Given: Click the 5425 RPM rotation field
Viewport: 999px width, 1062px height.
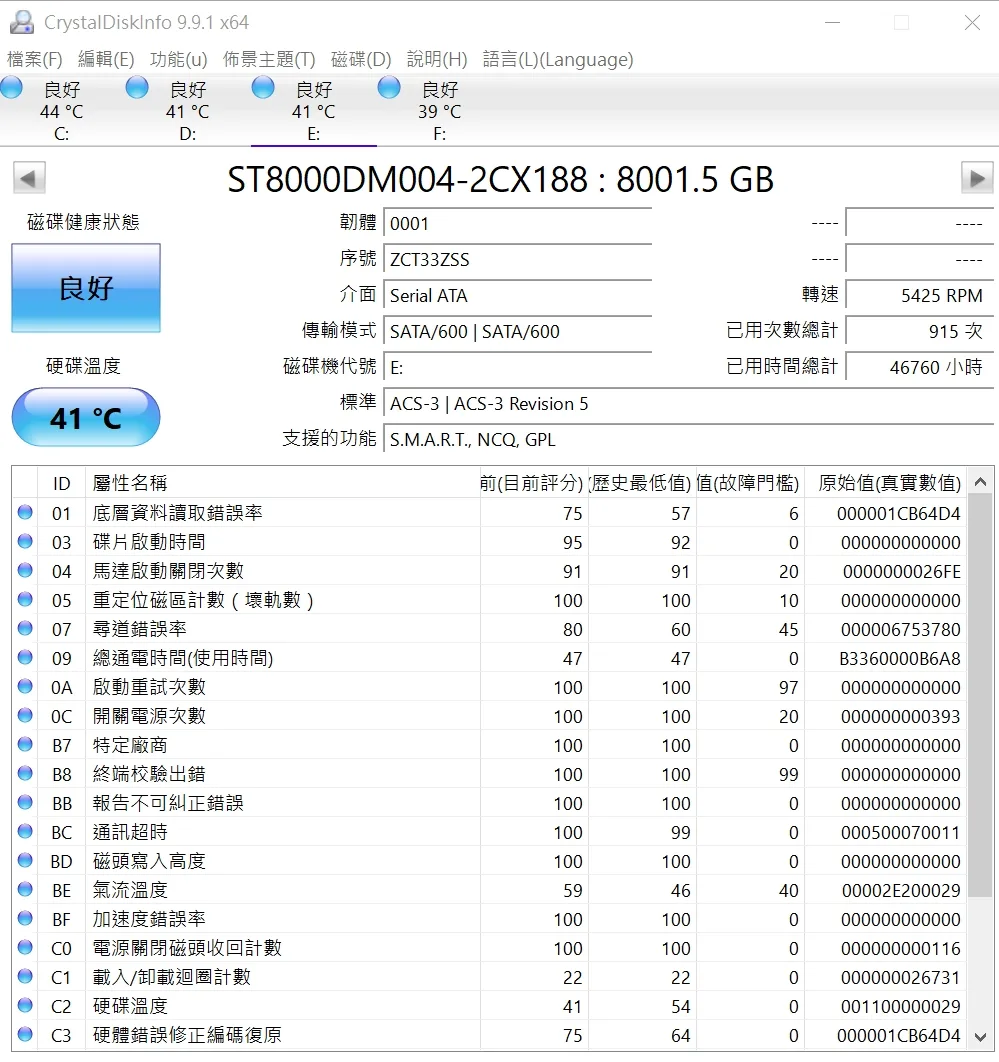Looking at the screenshot, I should 919,295.
